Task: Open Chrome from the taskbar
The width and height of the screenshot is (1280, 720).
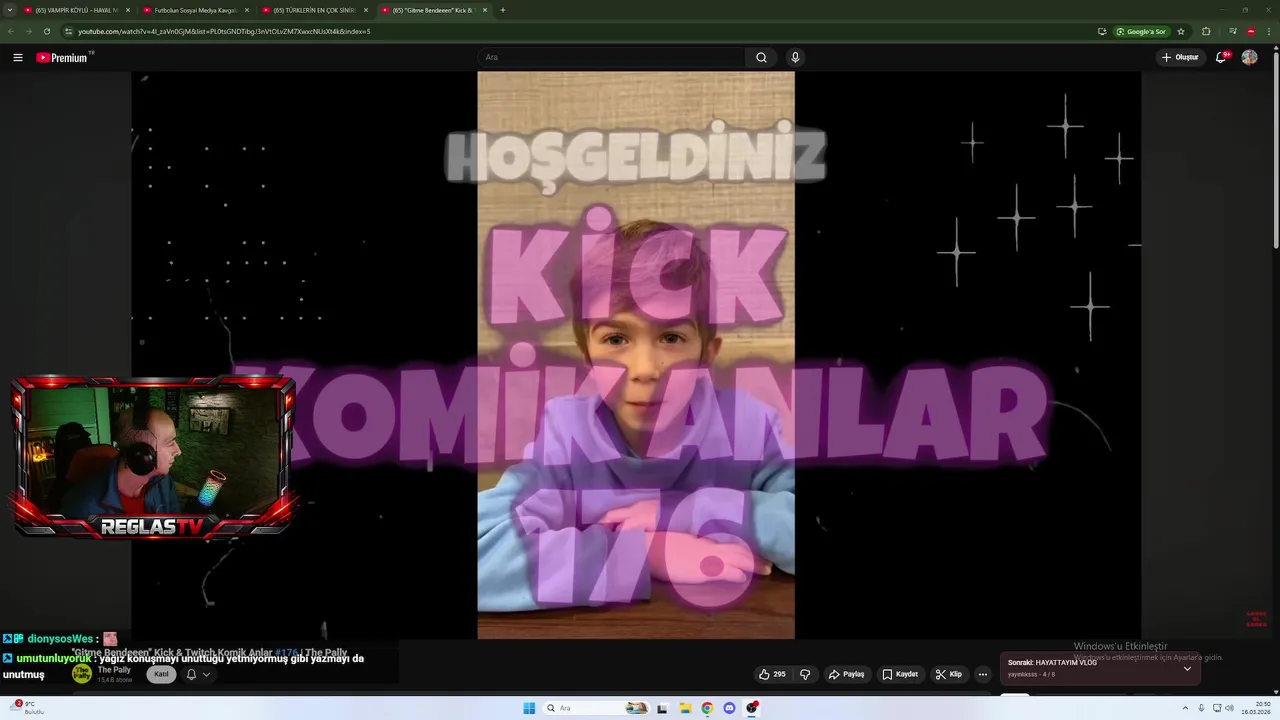Action: 707,708
